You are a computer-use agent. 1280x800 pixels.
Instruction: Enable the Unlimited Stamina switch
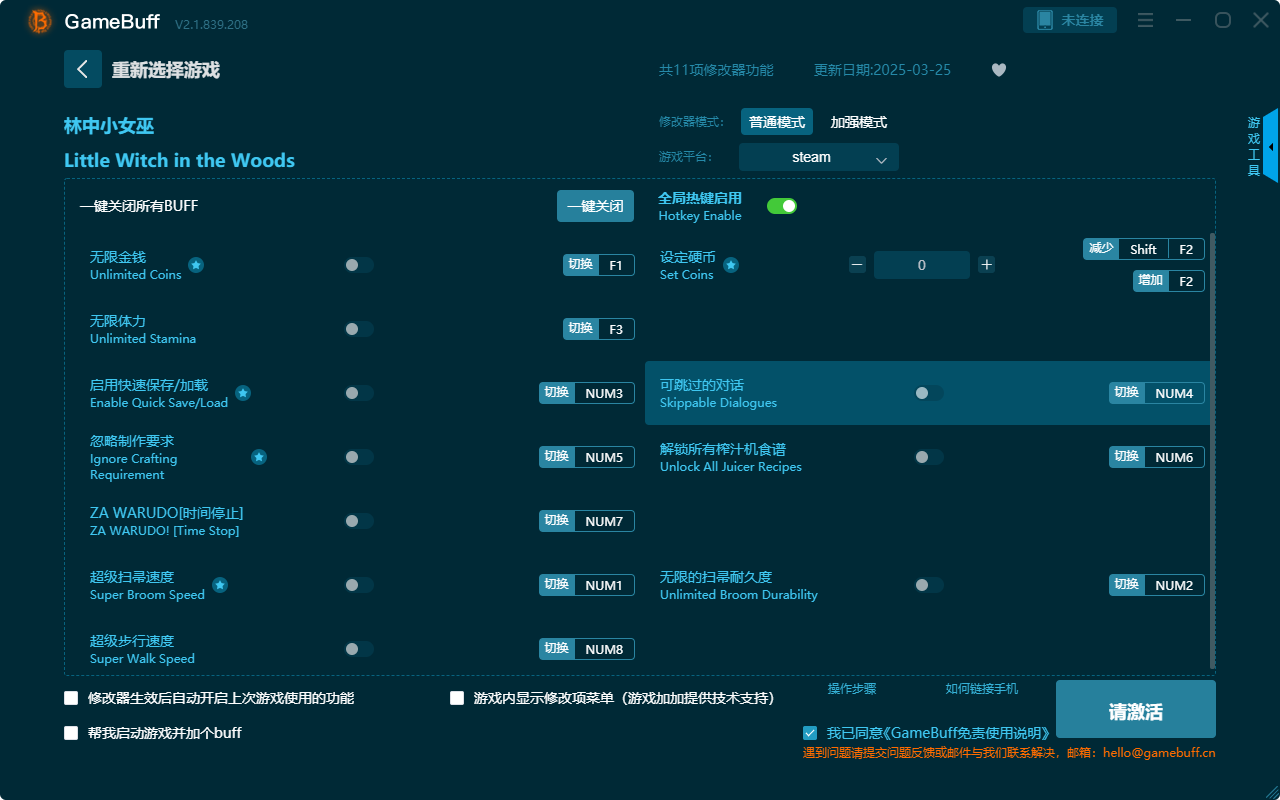click(x=359, y=328)
